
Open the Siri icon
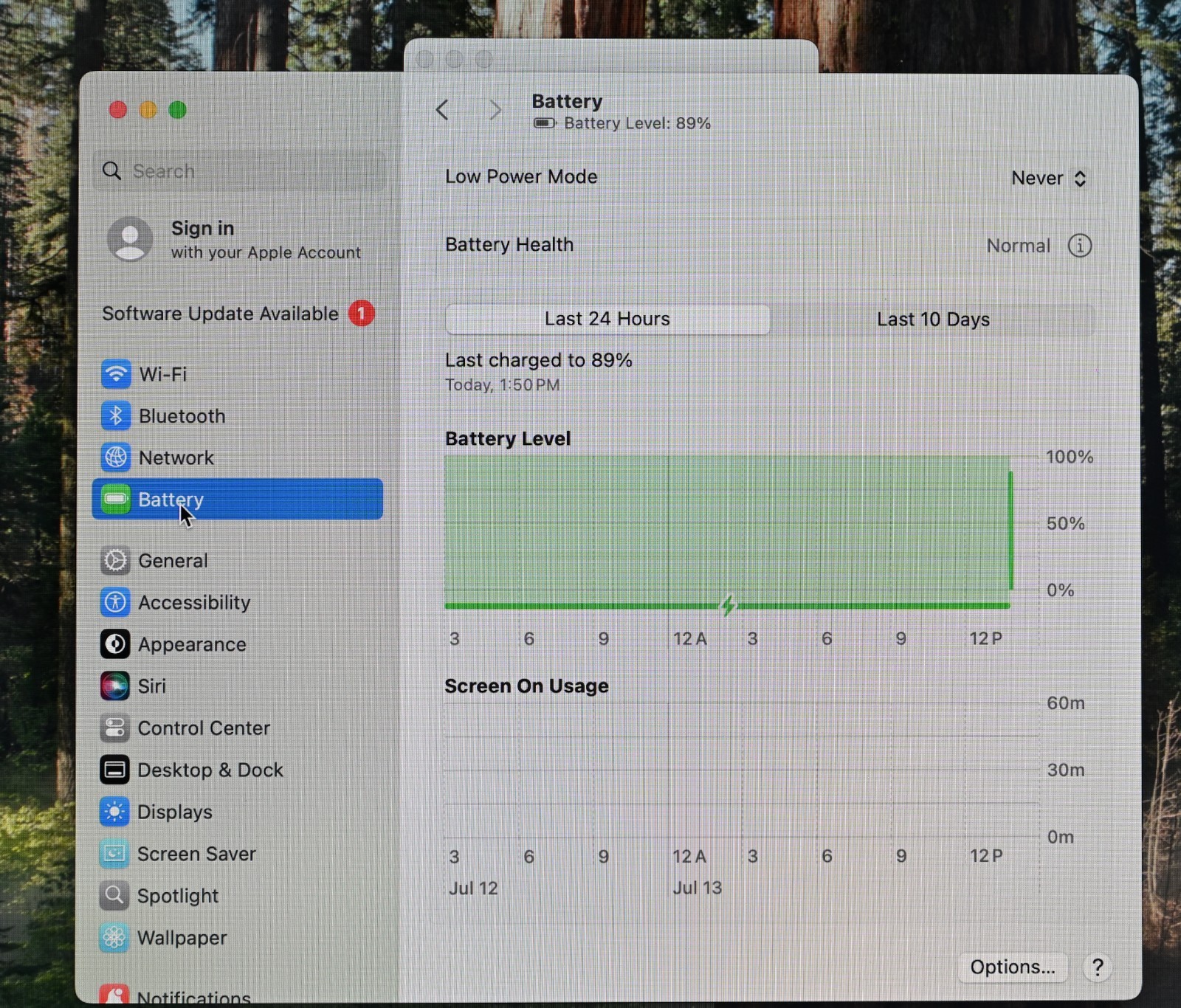(114, 686)
